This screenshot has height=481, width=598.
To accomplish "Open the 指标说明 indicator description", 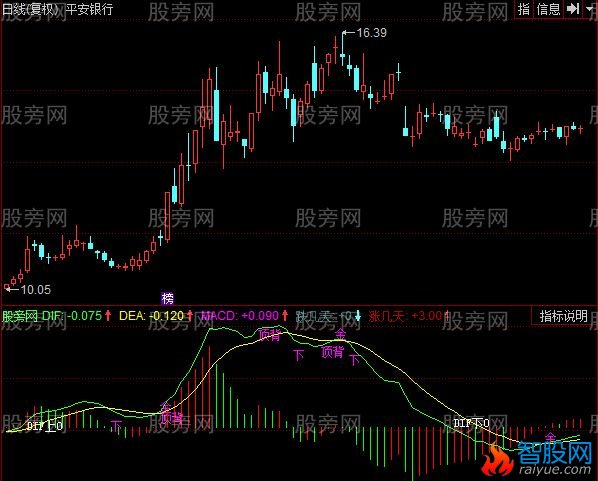I will click(563, 316).
